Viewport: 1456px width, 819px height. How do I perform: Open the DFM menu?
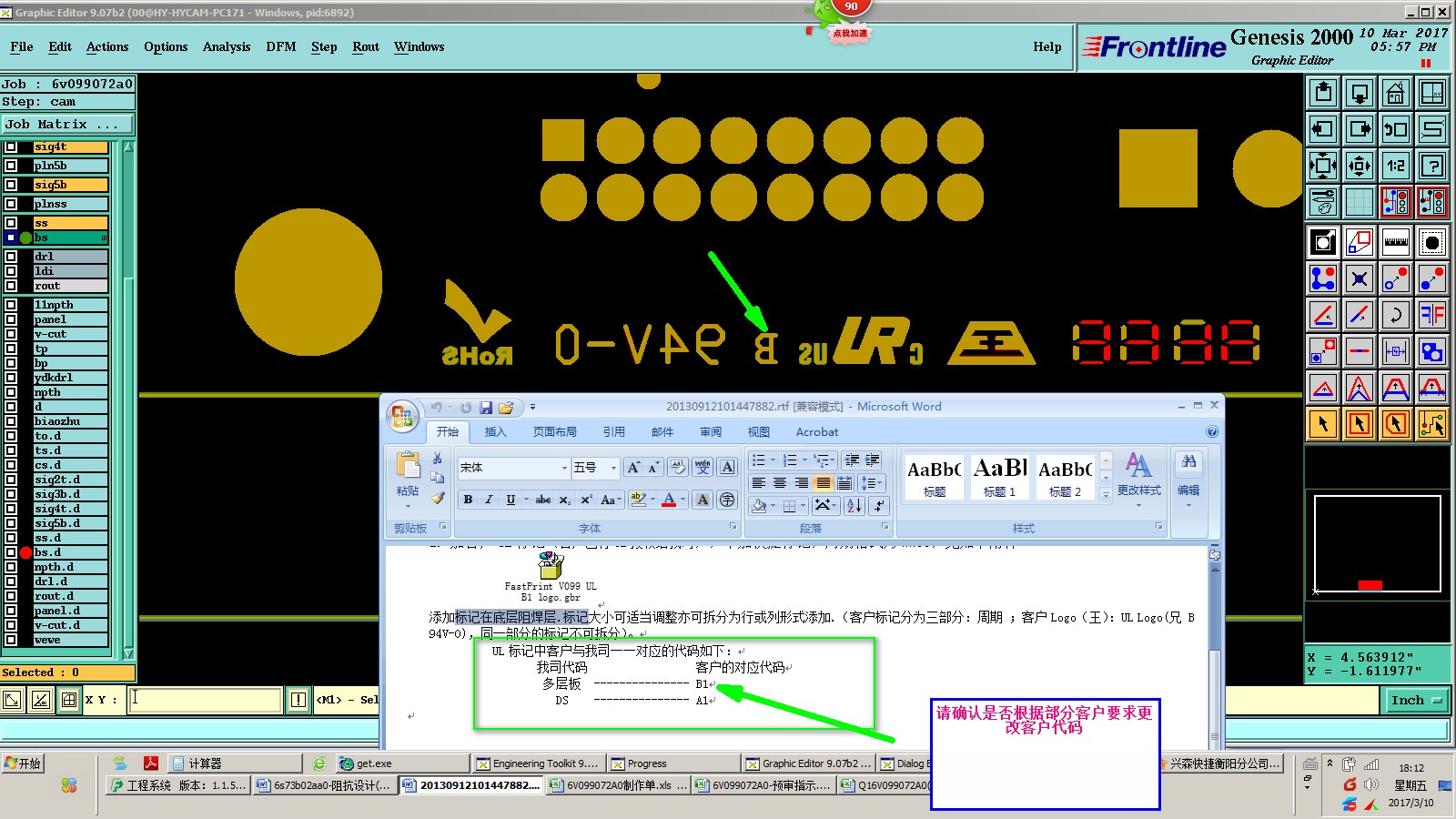pos(281,47)
